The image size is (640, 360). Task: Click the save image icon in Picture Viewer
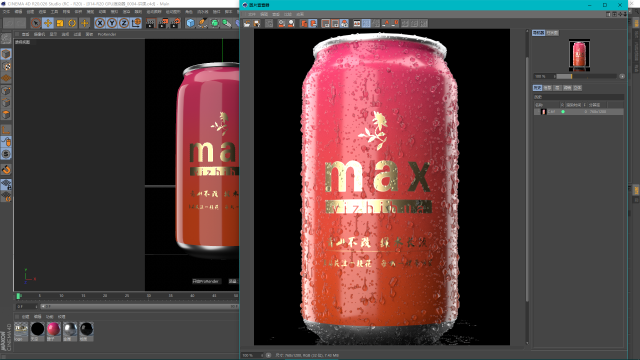coord(257,23)
